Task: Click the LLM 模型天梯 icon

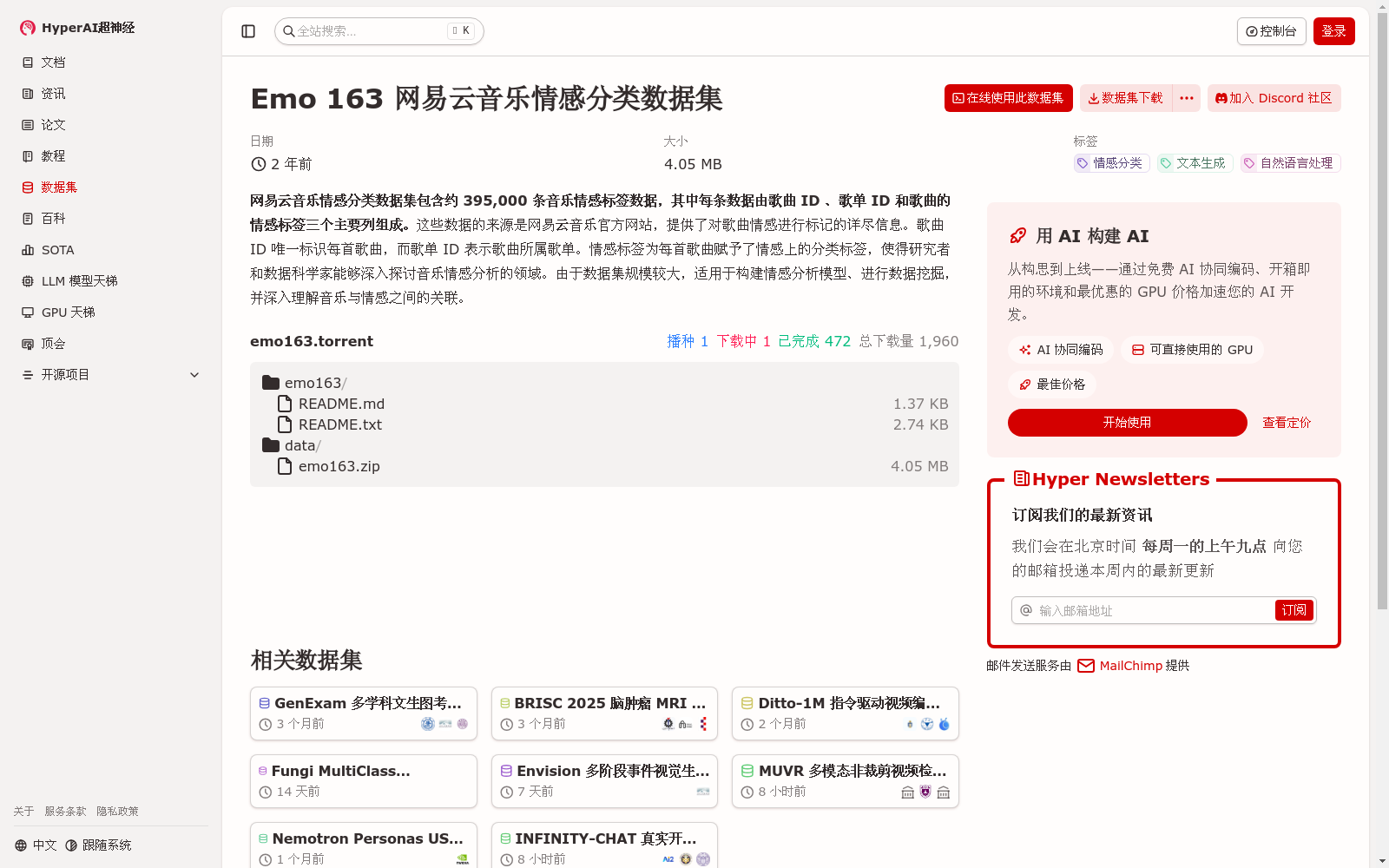Action: pyautogui.click(x=28, y=280)
